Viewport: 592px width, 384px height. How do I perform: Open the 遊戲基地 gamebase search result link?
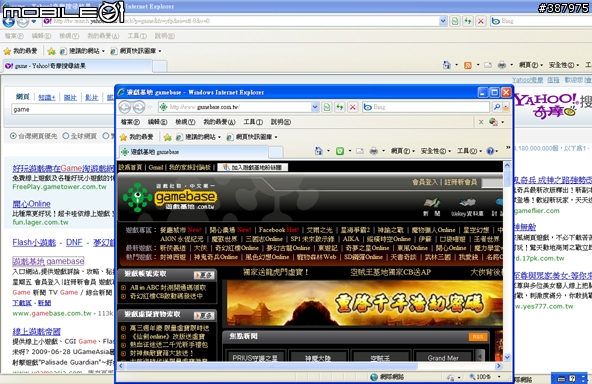click(x=48, y=261)
